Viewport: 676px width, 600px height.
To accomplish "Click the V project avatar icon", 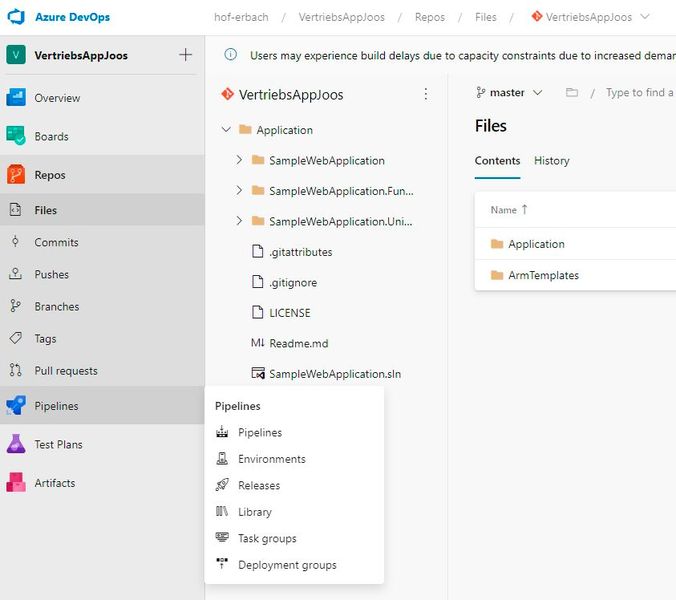I will point(16,55).
